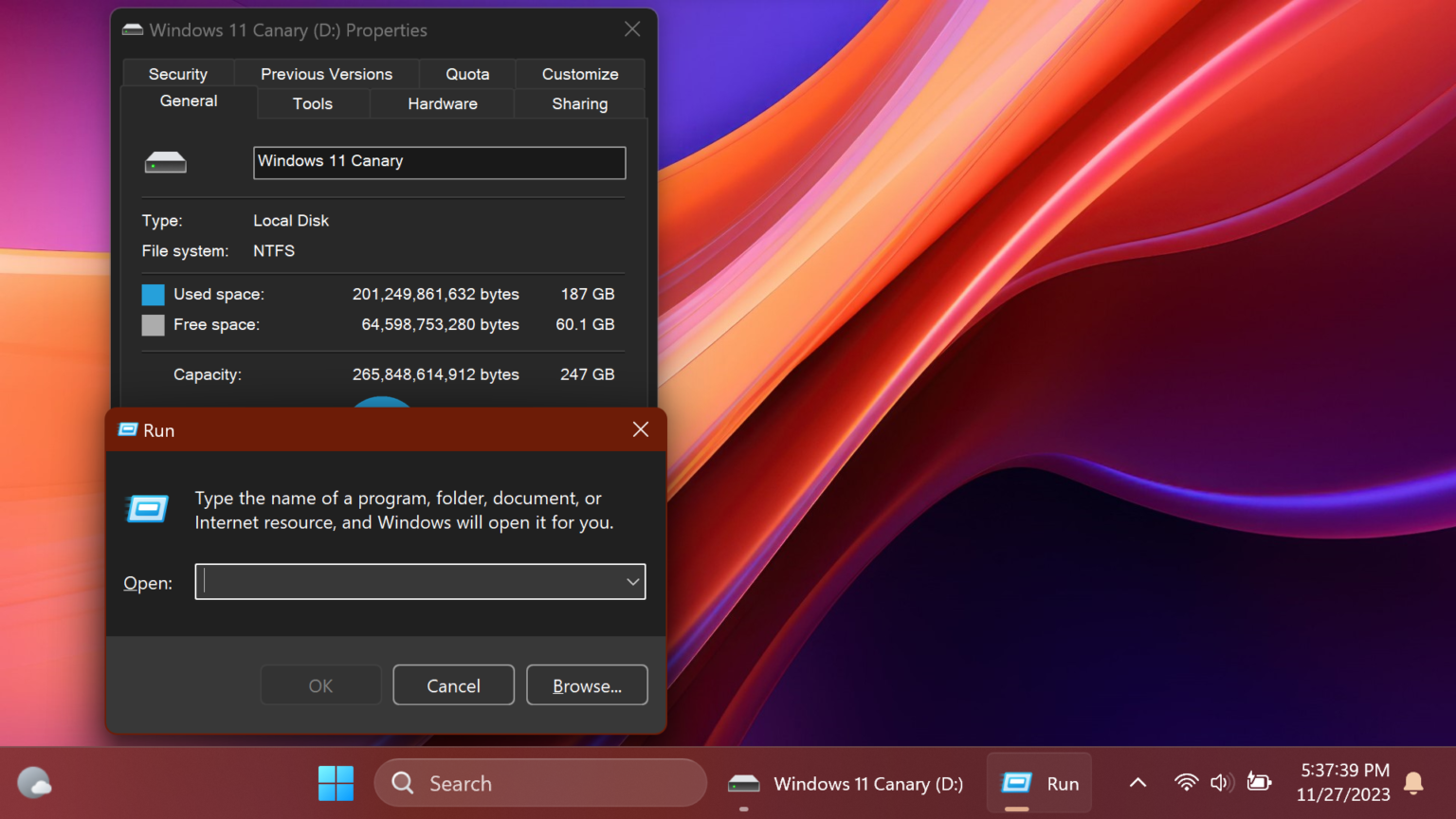Click the battery icon in system tray
Screen dimensions: 1456x819
1259,782
